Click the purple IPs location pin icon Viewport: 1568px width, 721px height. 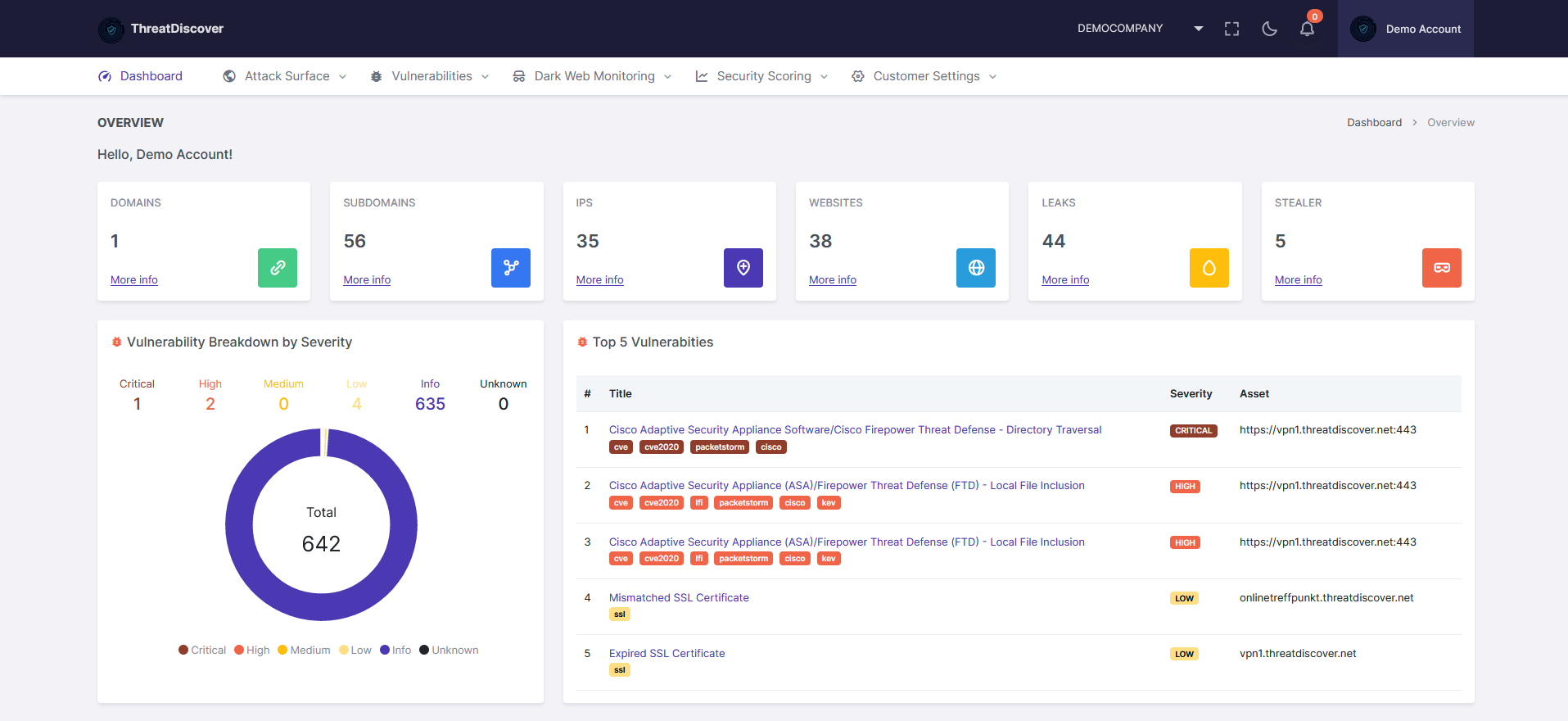click(x=743, y=268)
